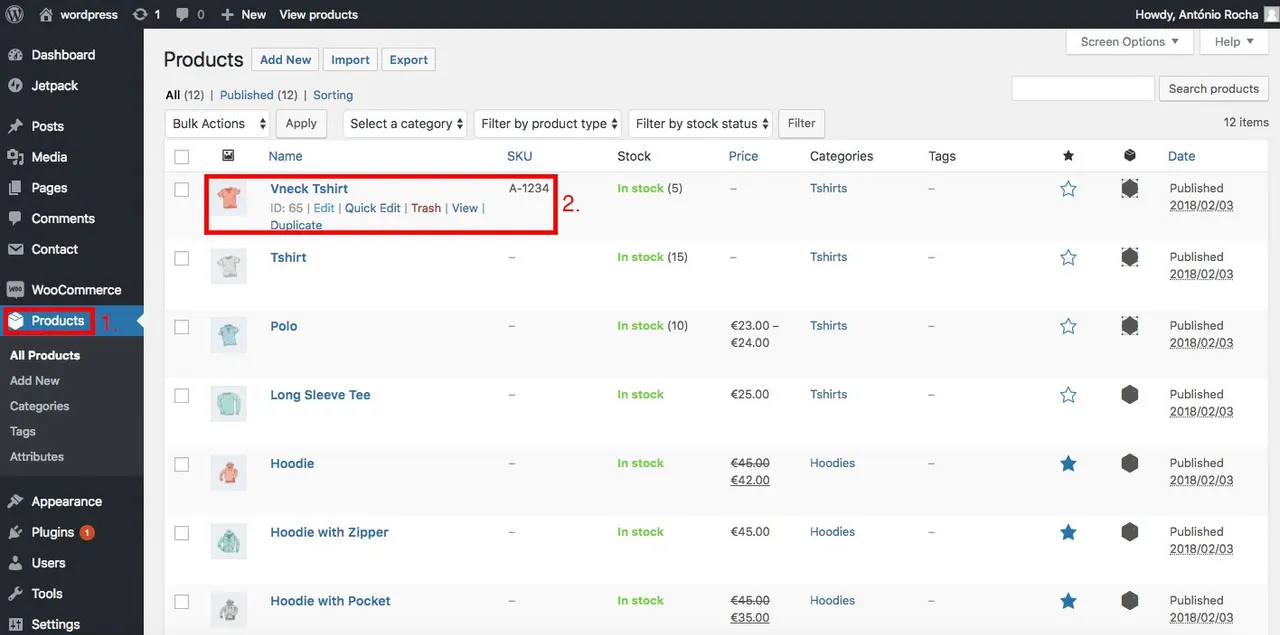The image size is (1280, 635).
Task: Click the Add New button beside Products
Action: pyautogui.click(x=286, y=60)
